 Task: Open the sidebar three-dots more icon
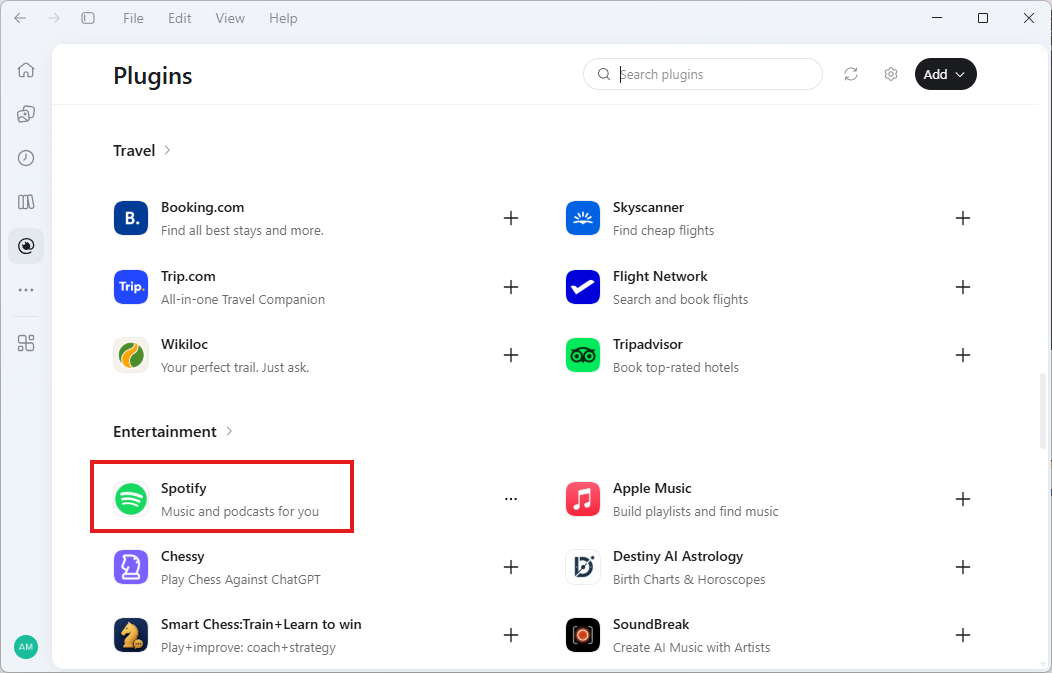tap(26, 290)
